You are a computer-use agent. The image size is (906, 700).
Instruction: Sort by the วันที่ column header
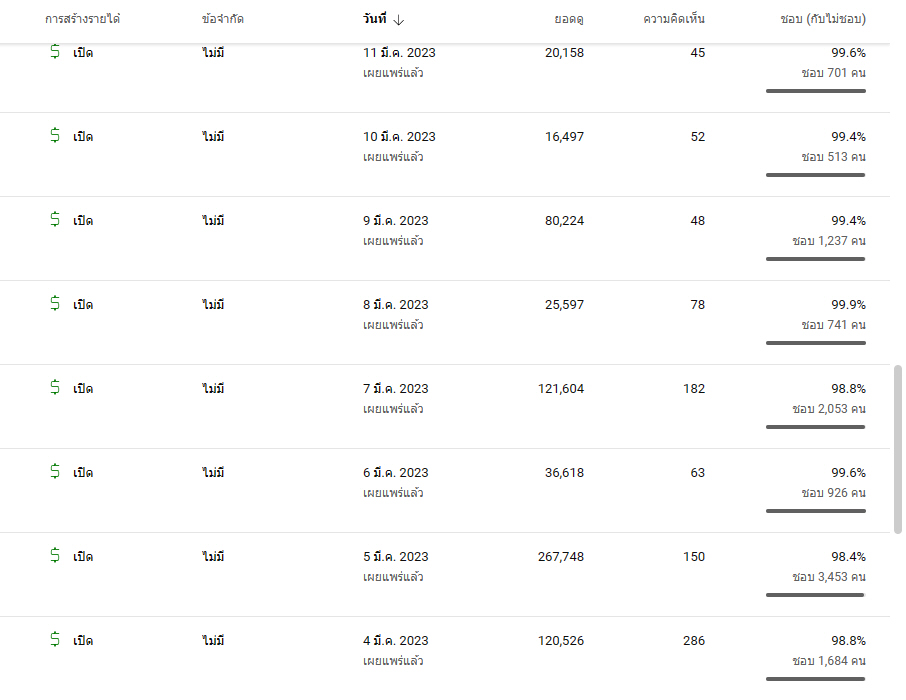(374, 18)
